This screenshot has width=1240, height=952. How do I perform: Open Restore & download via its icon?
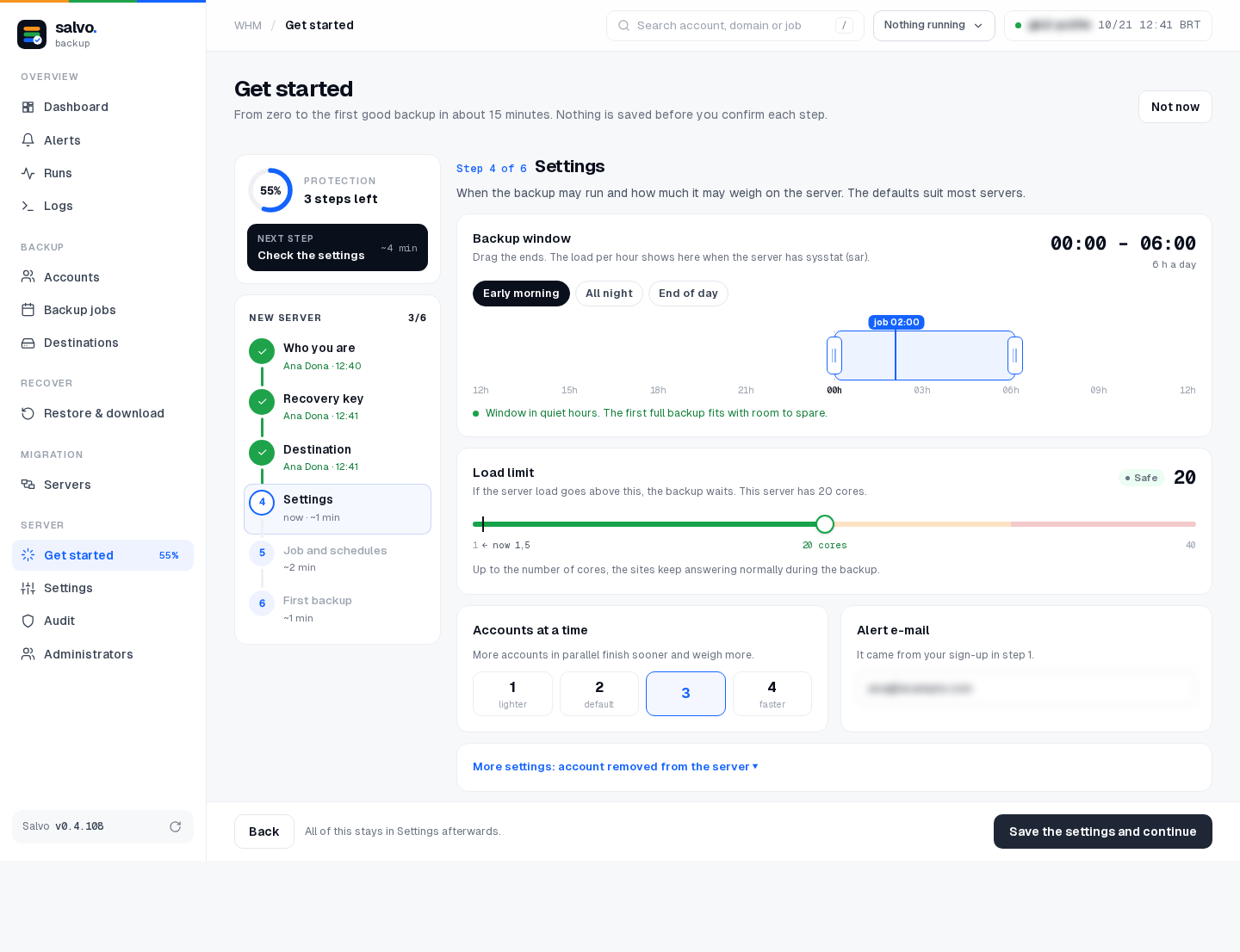(x=28, y=413)
